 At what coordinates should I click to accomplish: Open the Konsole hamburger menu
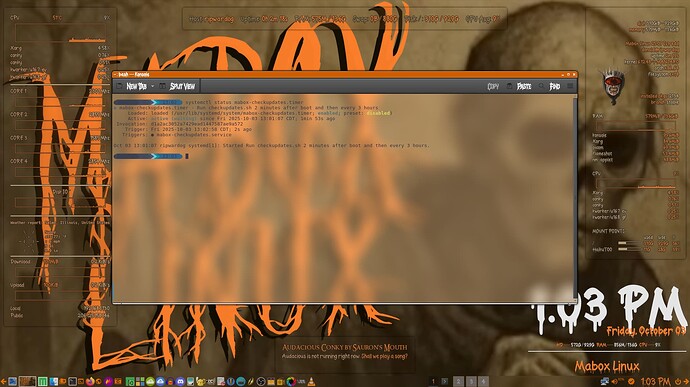click(570, 87)
